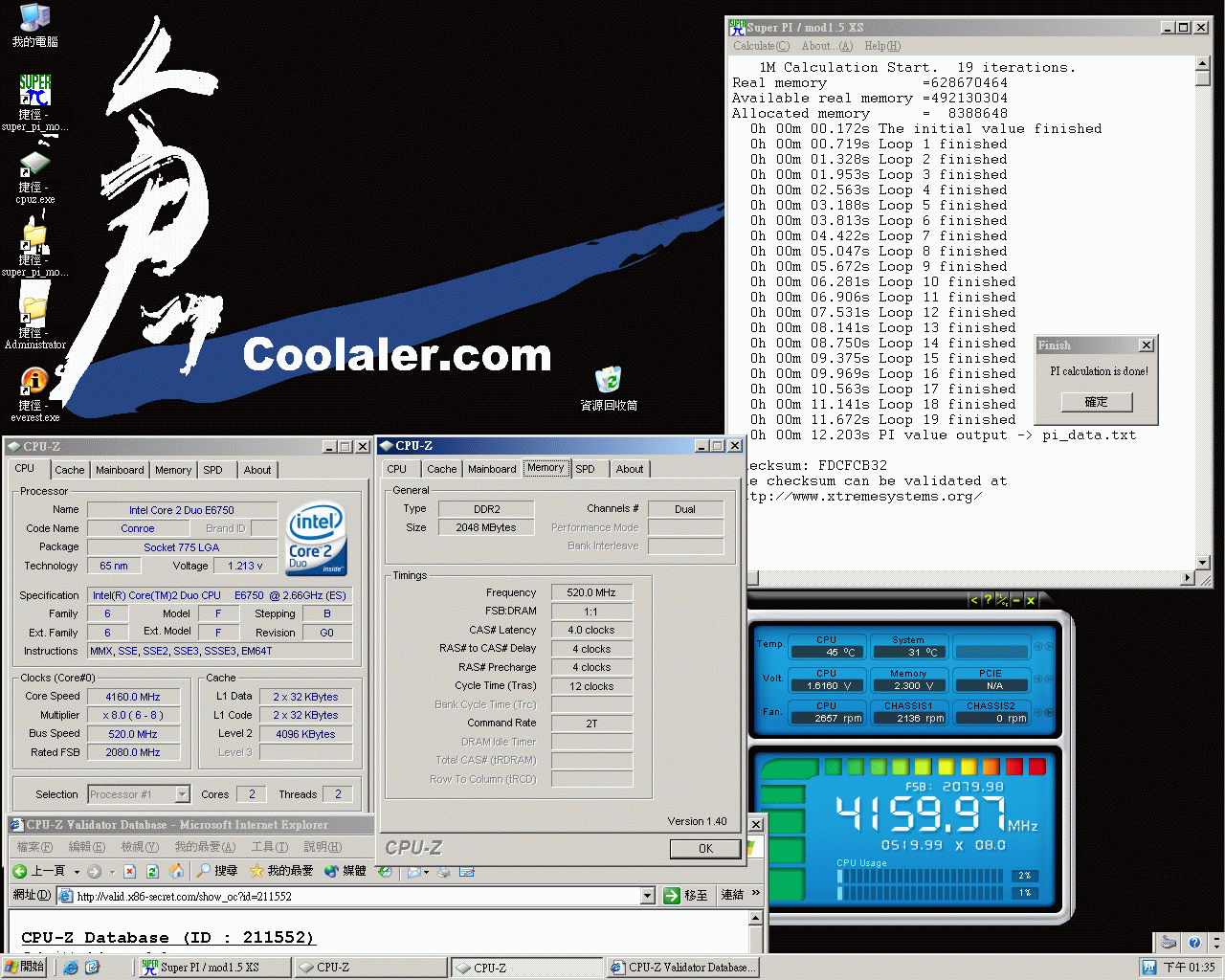Click the Edit page icon in IE toolbar
Viewport: 1225px width, 980px height.
pos(467,871)
